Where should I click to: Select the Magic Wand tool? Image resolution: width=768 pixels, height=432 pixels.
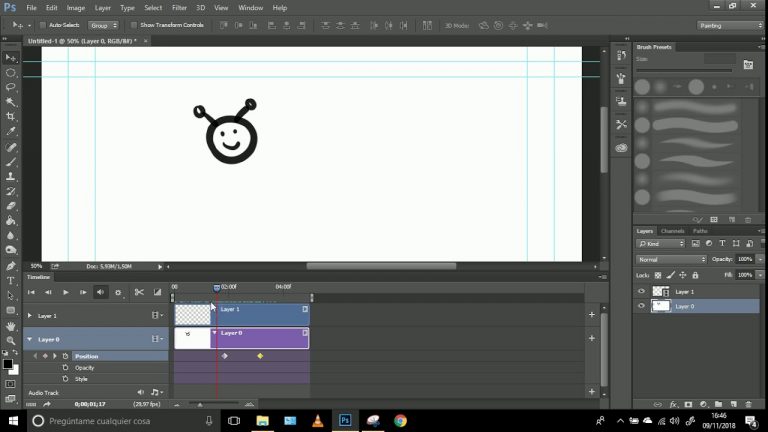pyautogui.click(x=10, y=102)
